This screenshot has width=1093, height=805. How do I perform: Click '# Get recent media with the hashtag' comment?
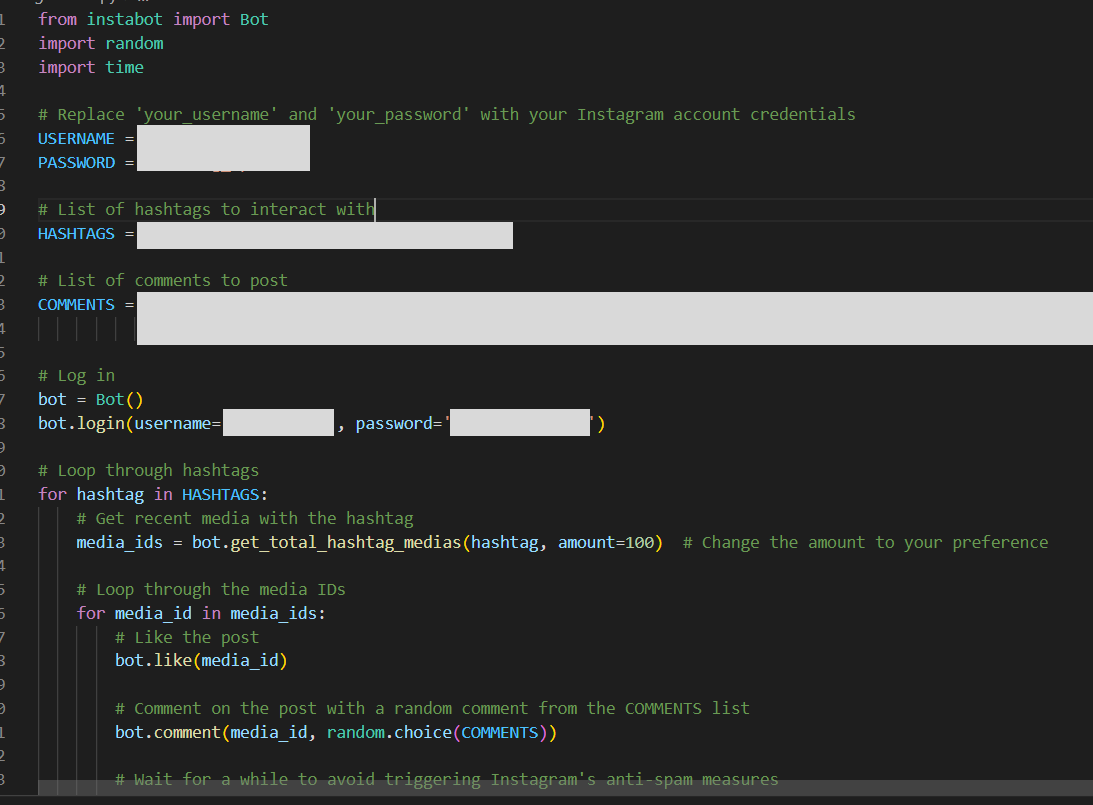coord(245,519)
